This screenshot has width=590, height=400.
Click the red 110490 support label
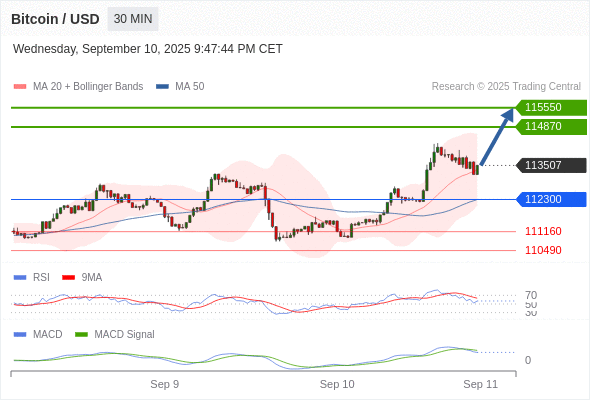click(543, 250)
